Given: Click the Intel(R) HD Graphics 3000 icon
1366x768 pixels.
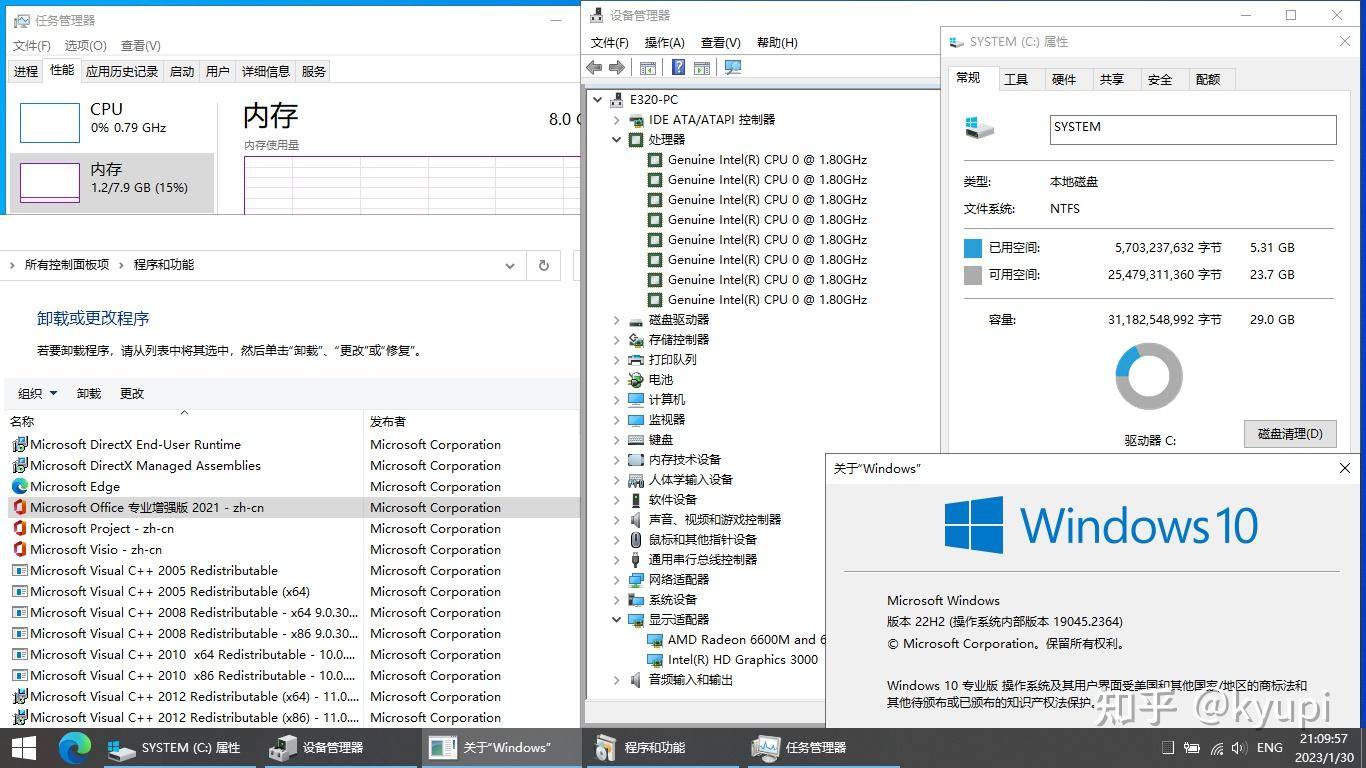Looking at the screenshot, I should point(655,659).
